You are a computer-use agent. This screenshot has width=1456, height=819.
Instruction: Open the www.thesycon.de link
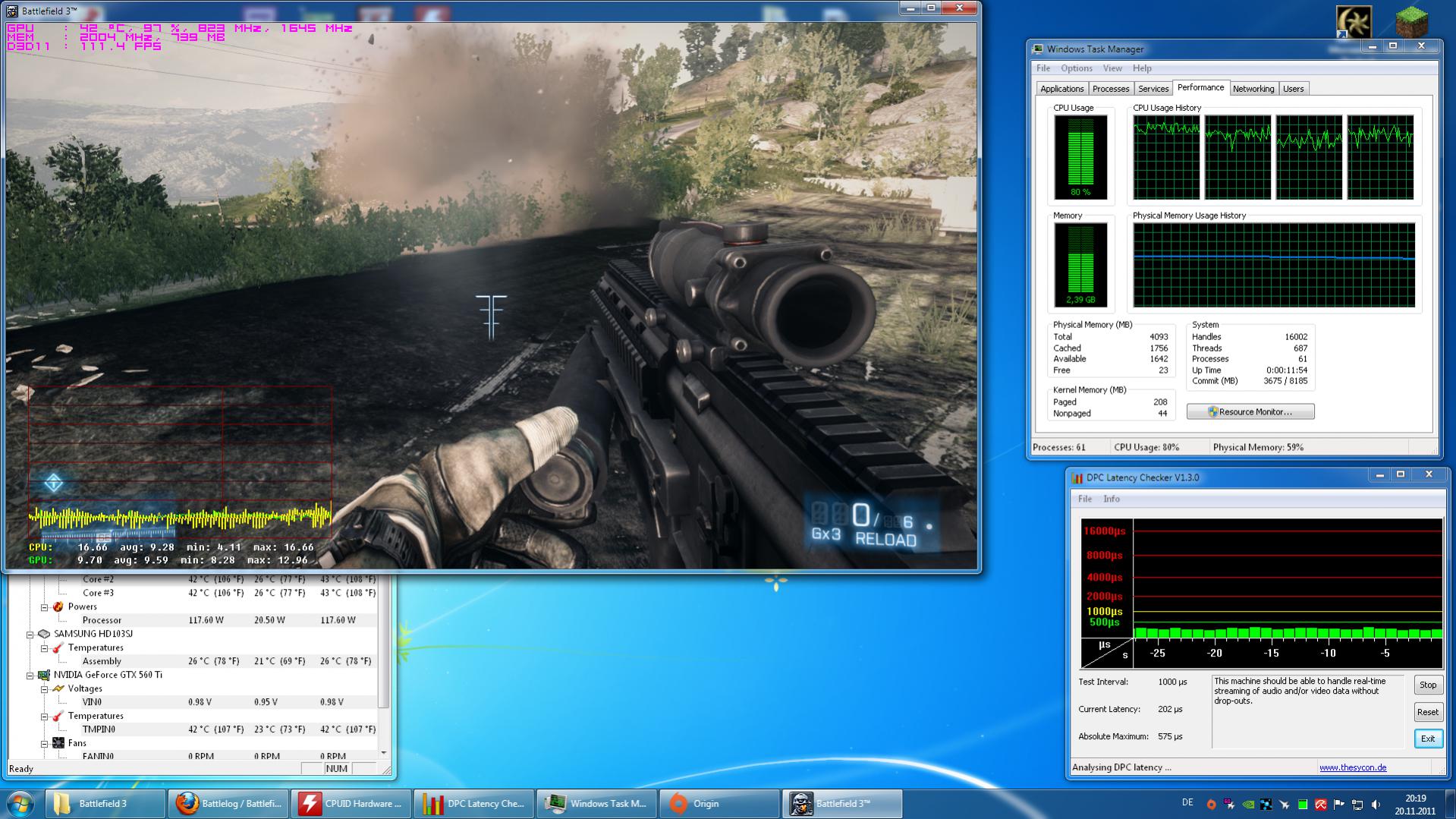(1353, 768)
